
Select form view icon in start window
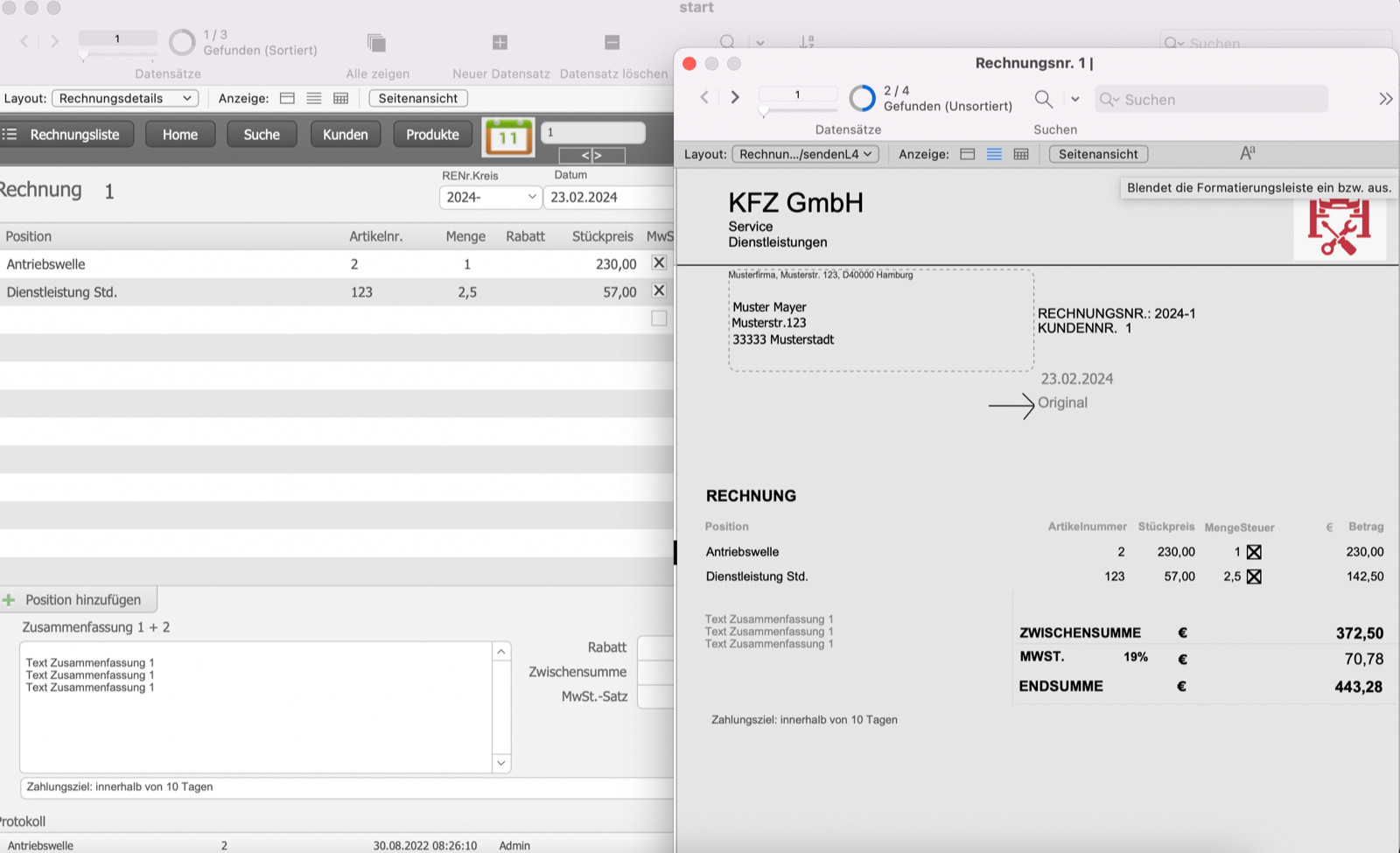click(x=287, y=98)
